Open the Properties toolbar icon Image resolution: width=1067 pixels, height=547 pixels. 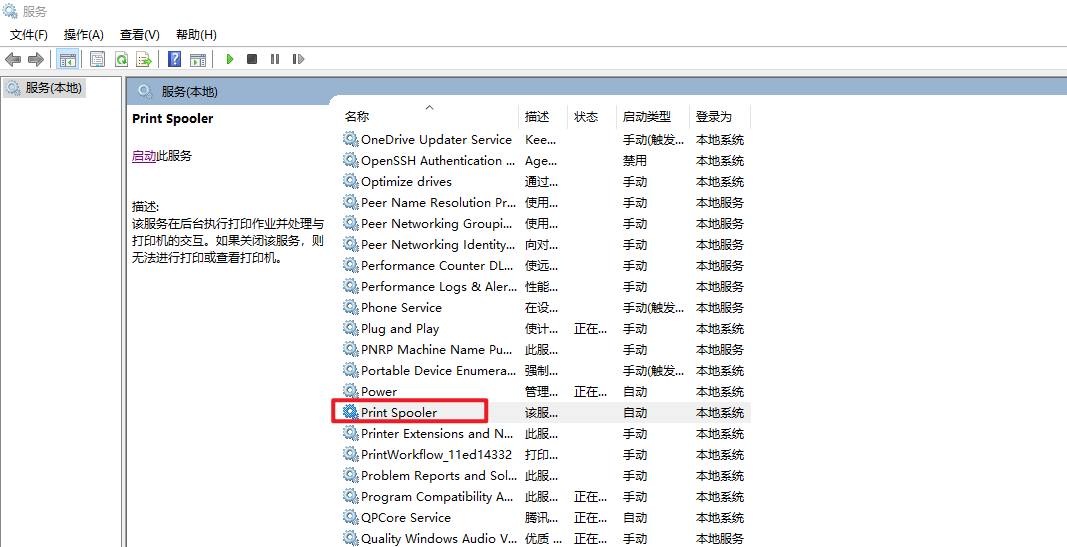(x=97, y=59)
